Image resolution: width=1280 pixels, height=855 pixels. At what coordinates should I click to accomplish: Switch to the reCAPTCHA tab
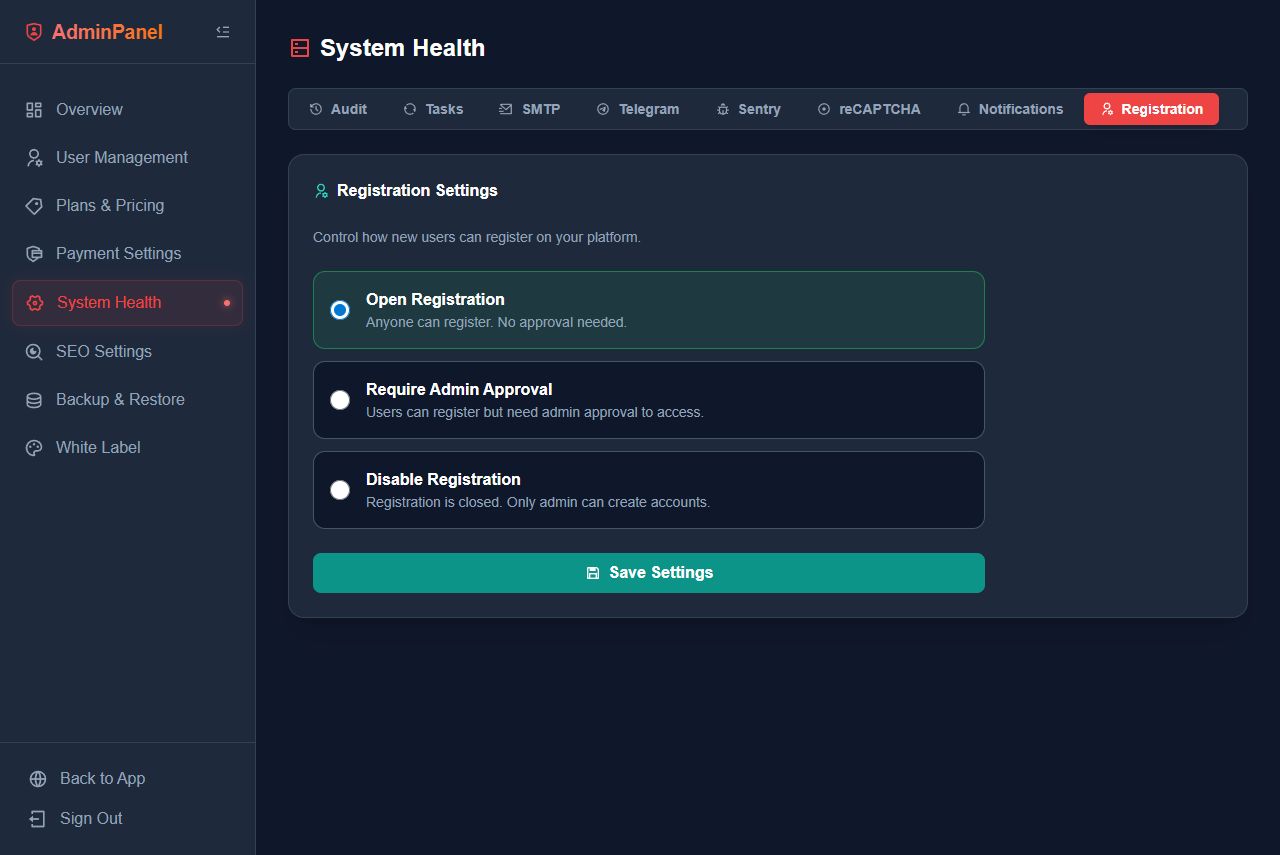(868, 109)
